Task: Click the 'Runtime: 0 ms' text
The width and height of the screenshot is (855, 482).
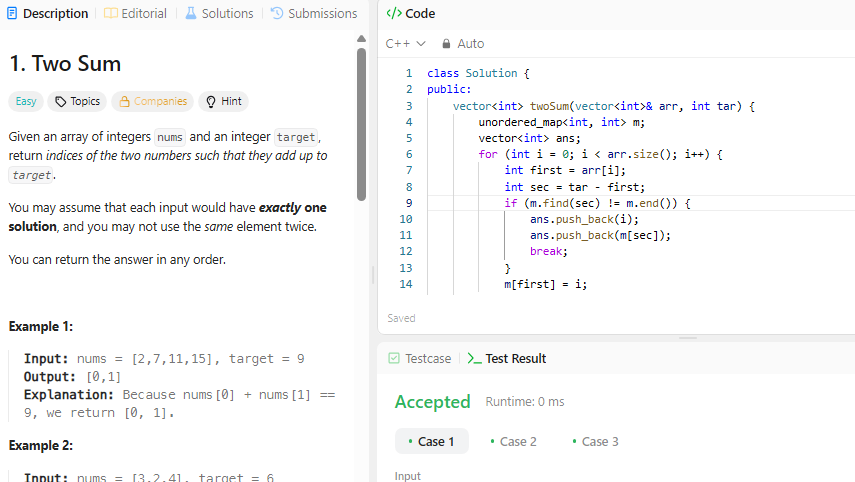Action: [525, 402]
